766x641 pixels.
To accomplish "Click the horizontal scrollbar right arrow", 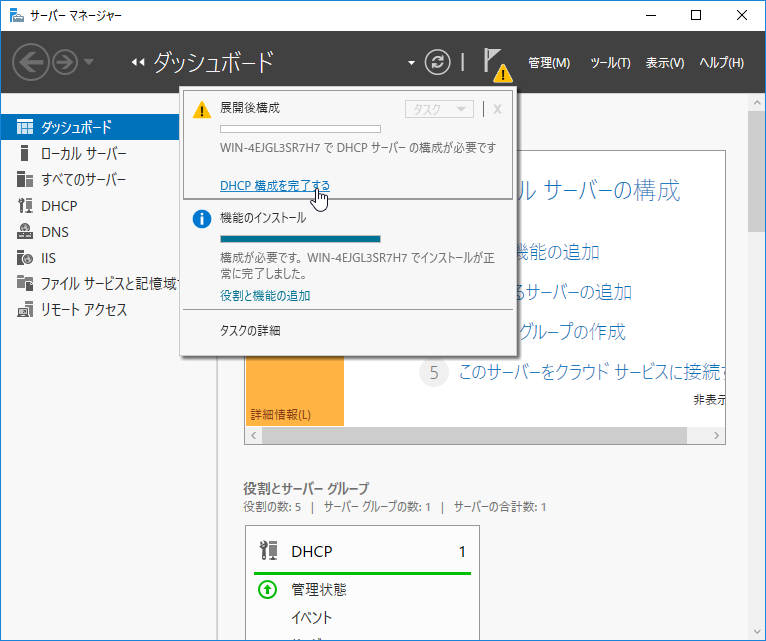I will (716, 435).
